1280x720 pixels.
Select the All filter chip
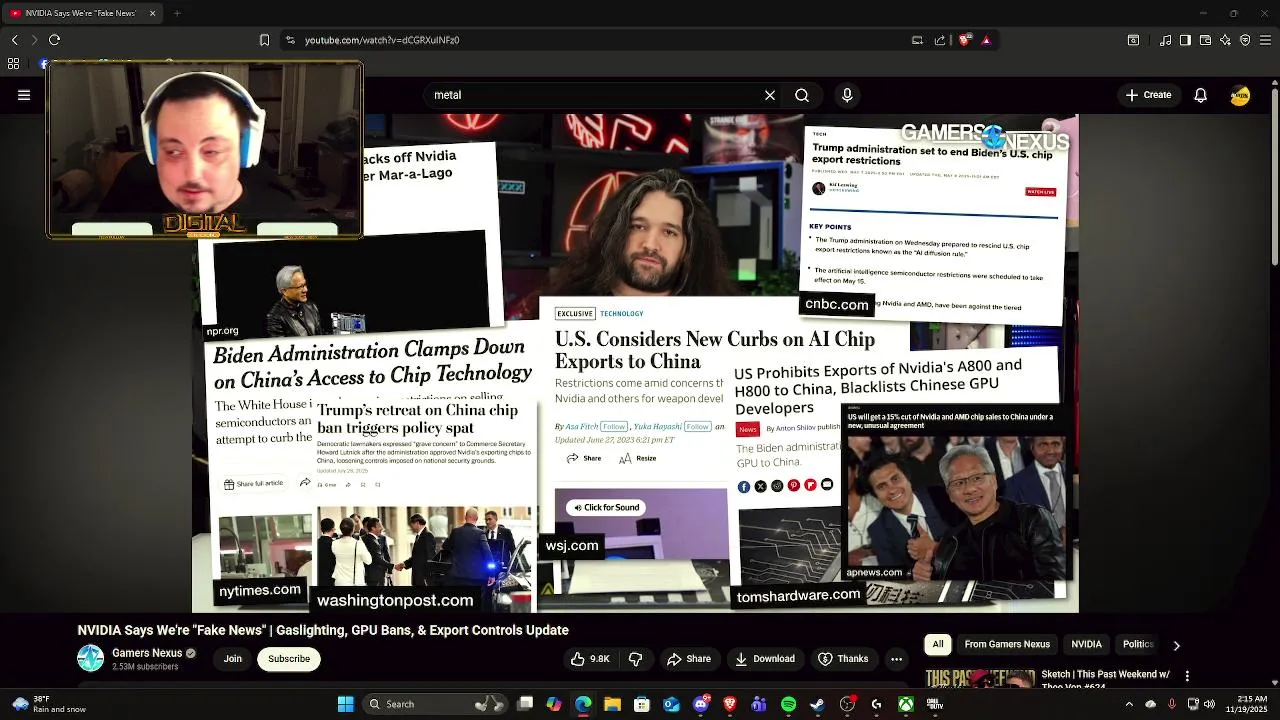click(x=938, y=645)
